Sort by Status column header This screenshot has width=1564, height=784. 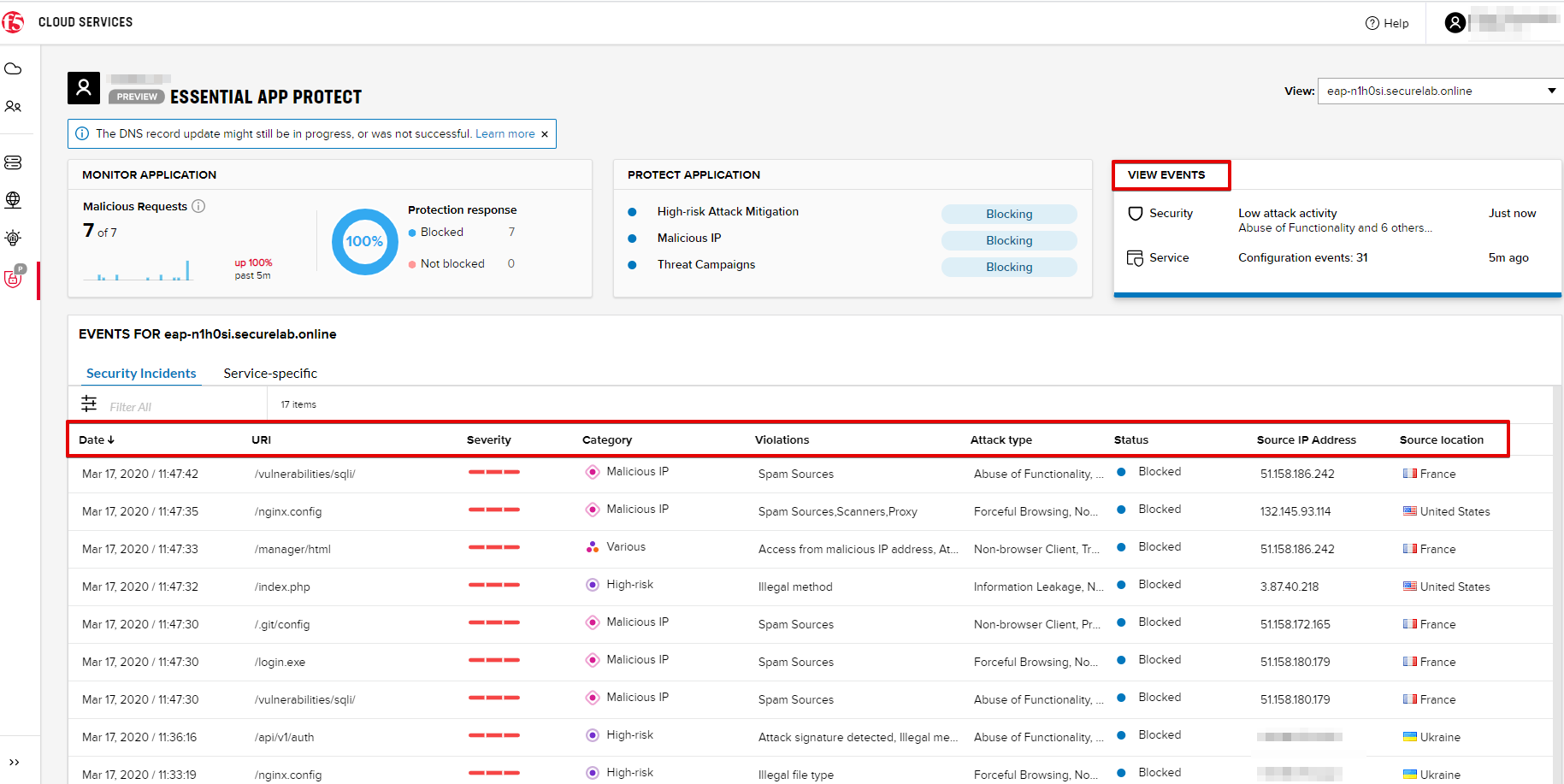pos(1131,439)
